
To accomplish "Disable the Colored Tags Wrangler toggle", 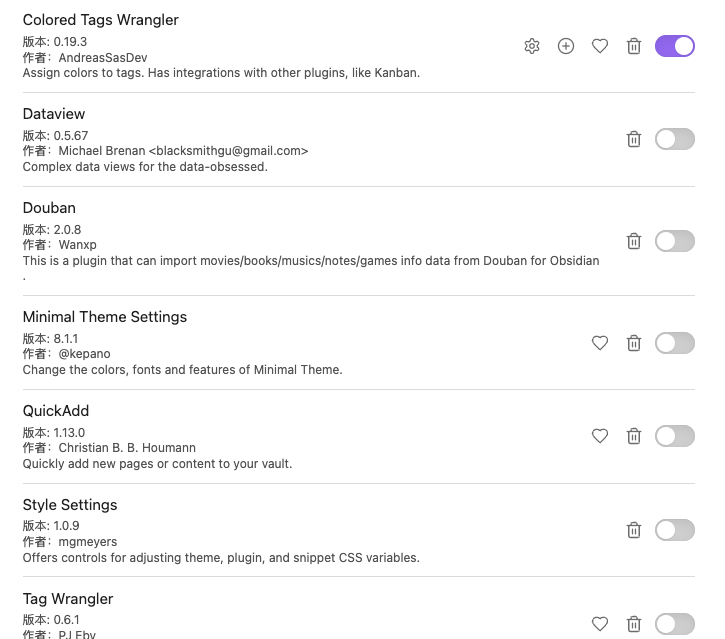I will click(675, 46).
